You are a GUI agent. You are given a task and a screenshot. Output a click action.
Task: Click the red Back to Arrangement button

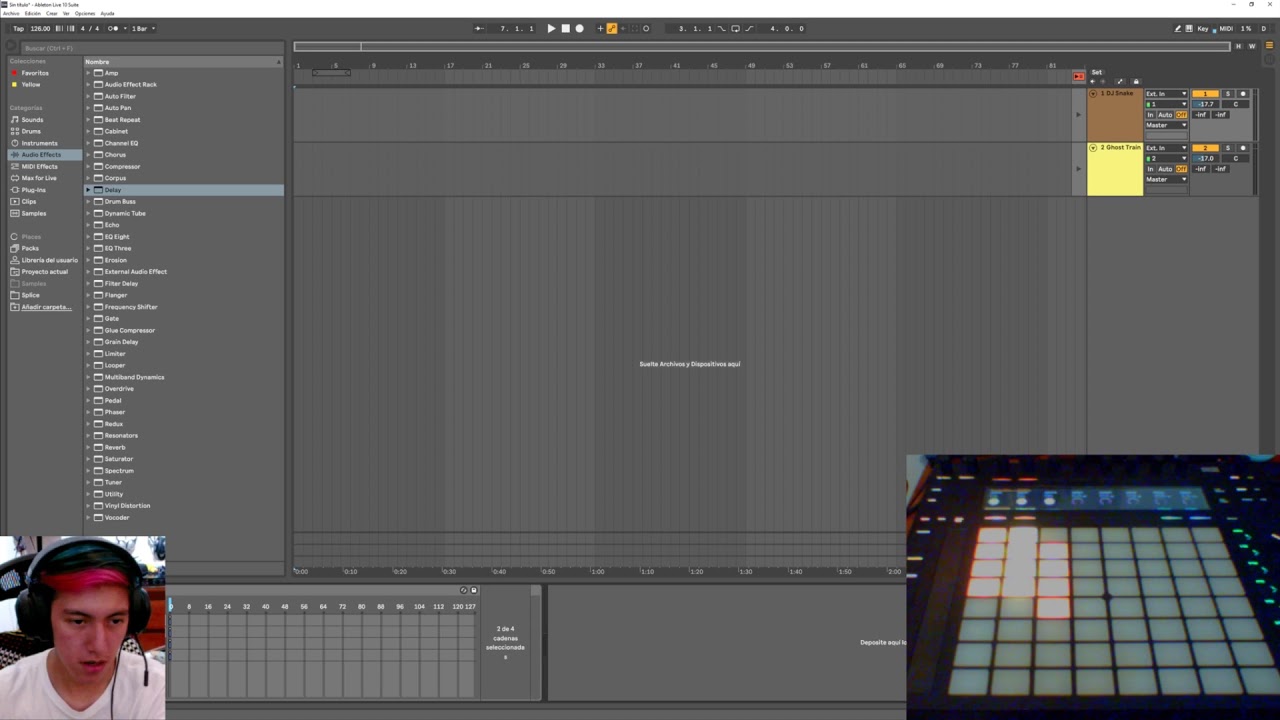click(1078, 76)
